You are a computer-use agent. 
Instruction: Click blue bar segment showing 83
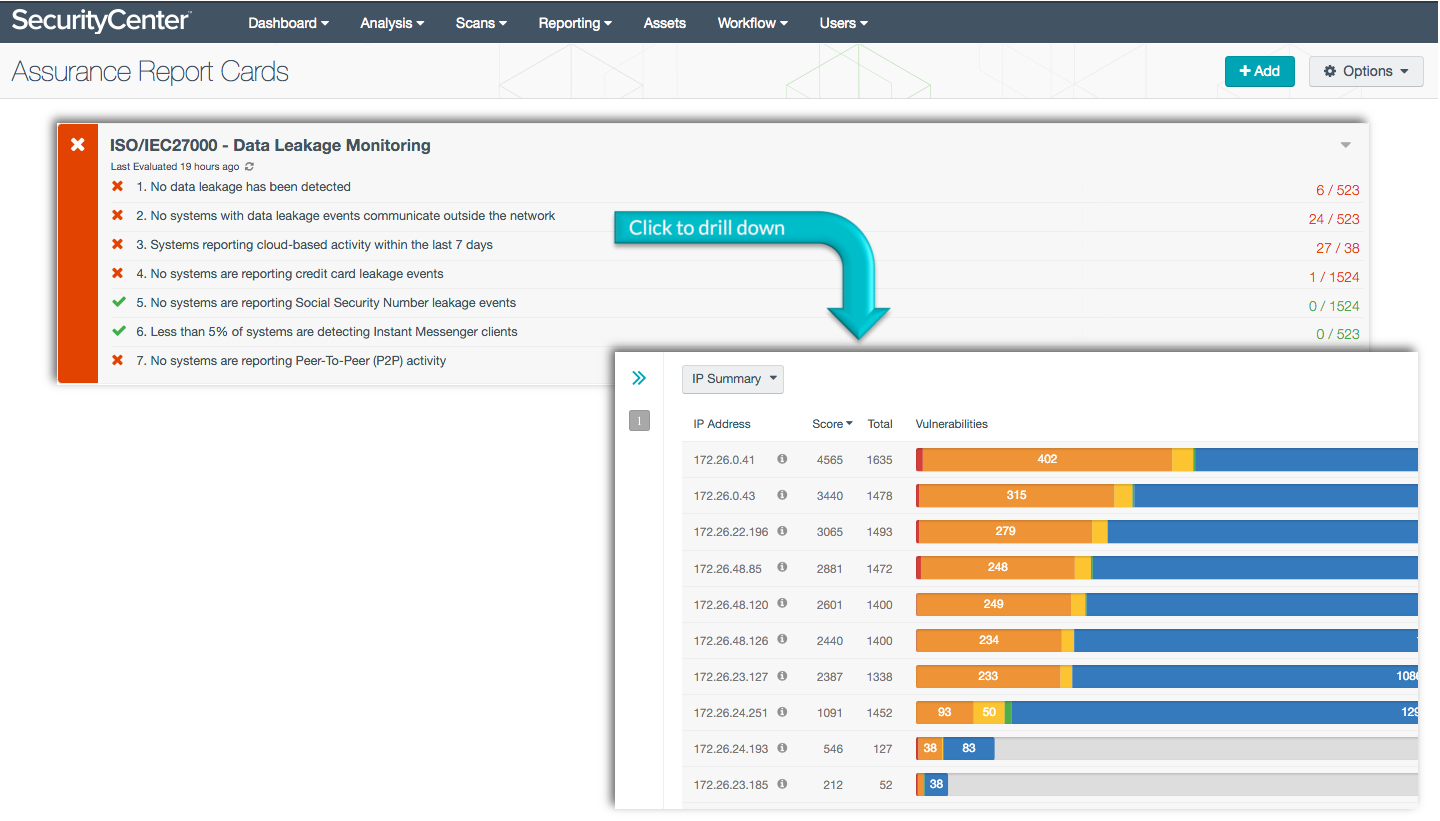968,749
